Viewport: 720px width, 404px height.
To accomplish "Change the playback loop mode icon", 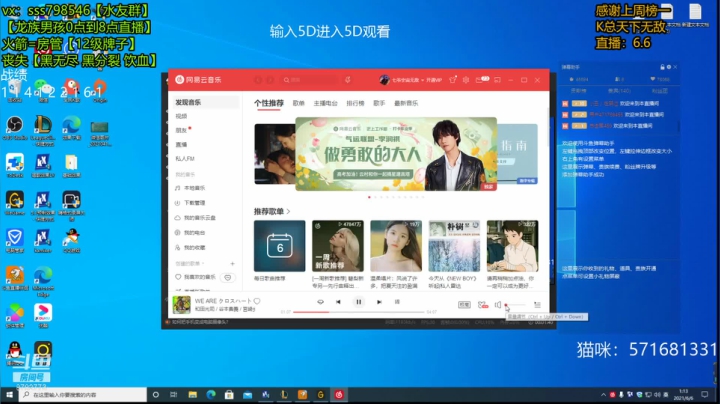I will (x=321, y=302).
